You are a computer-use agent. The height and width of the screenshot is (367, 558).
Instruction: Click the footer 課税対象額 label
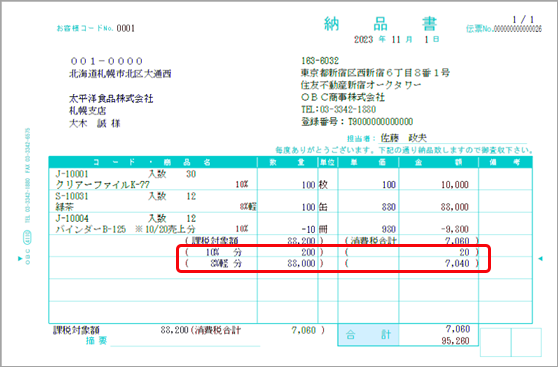76,330
